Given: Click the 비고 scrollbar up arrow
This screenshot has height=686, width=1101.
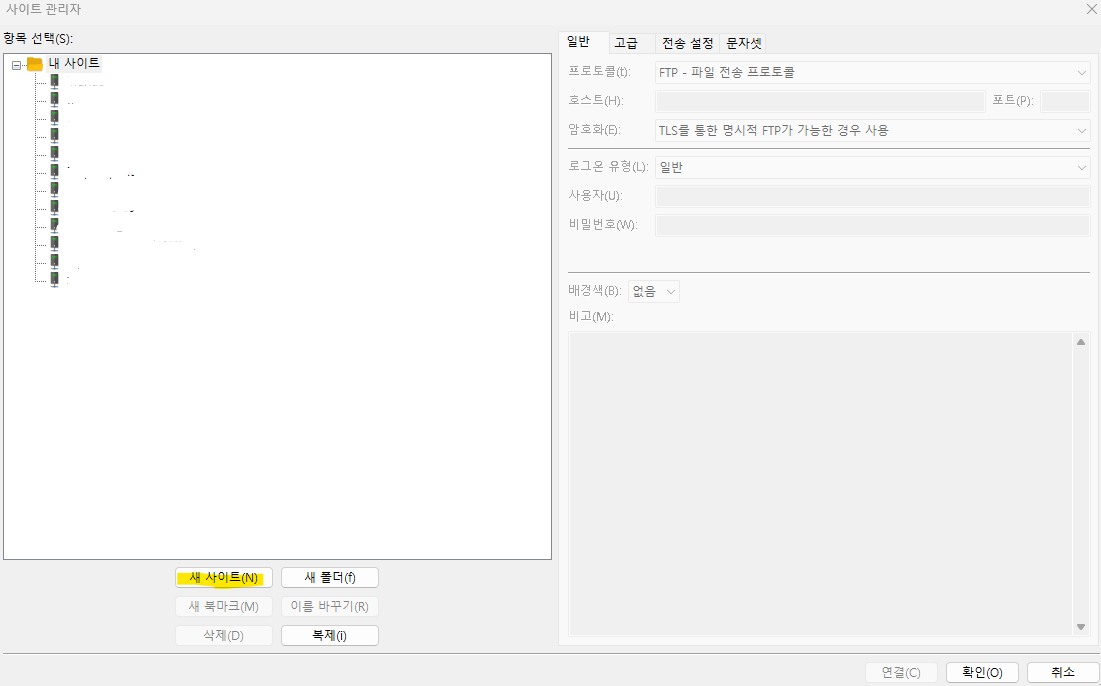Looking at the screenshot, I should 1081,340.
